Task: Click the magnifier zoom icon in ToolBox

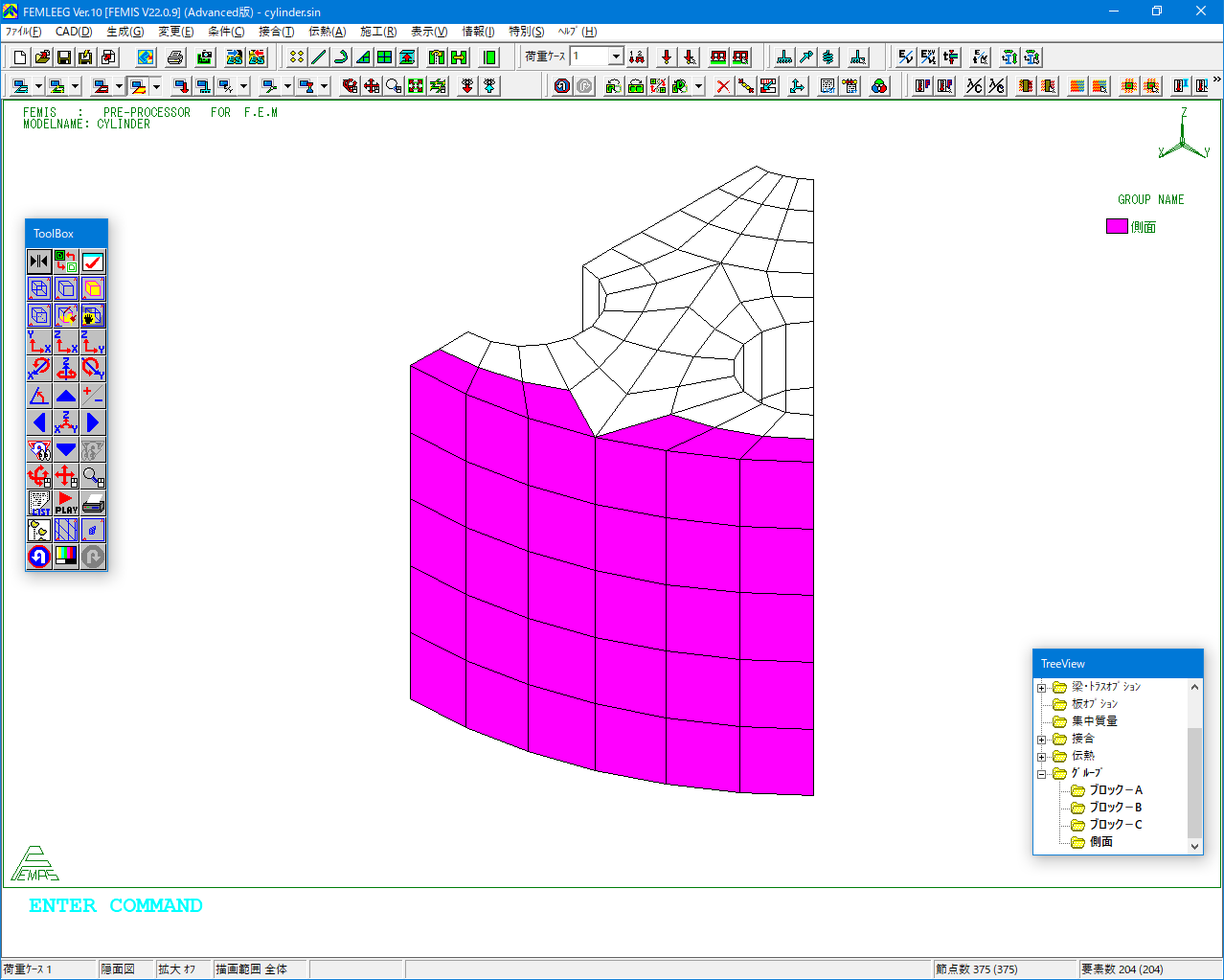Action: point(93,476)
